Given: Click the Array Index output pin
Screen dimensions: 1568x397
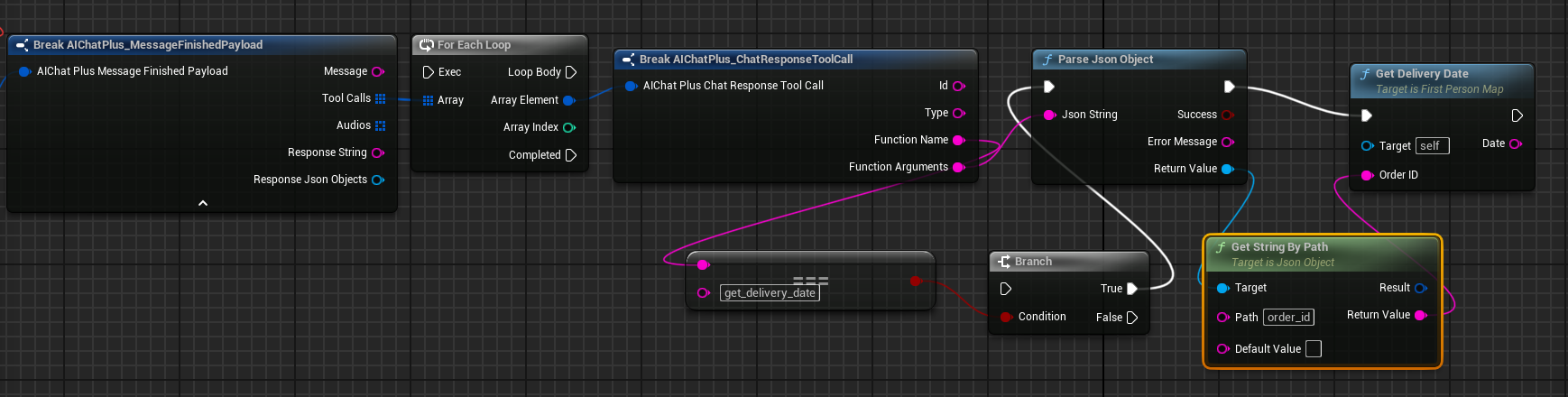Looking at the screenshot, I should [569, 127].
